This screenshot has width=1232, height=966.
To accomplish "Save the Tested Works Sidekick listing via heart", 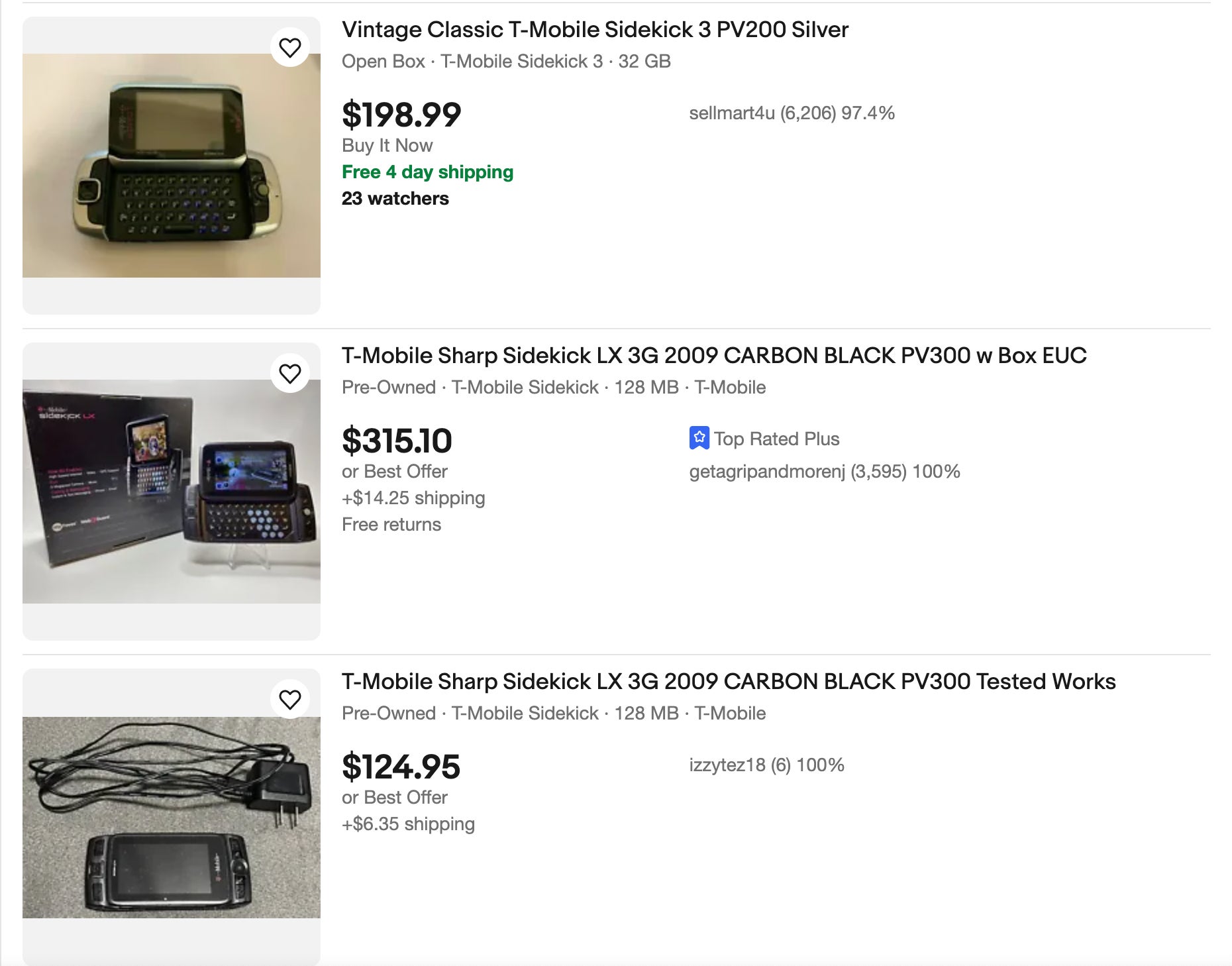I will 290,700.
